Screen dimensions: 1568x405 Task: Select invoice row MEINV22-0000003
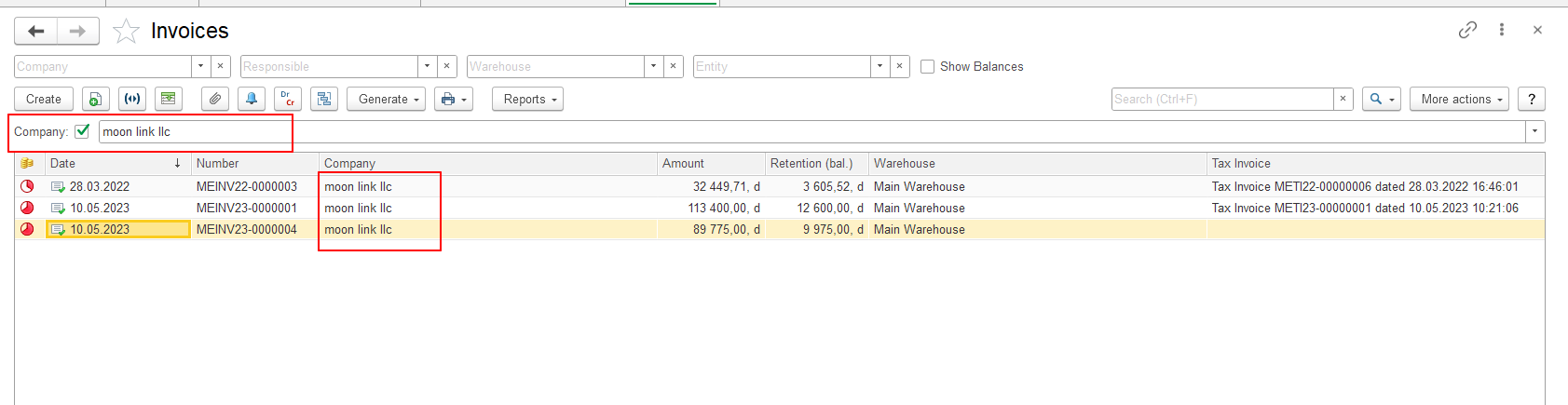pos(780,186)
